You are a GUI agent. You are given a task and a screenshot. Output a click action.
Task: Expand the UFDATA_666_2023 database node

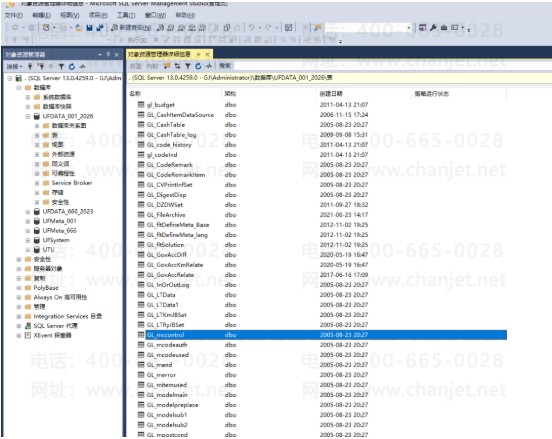28,212
